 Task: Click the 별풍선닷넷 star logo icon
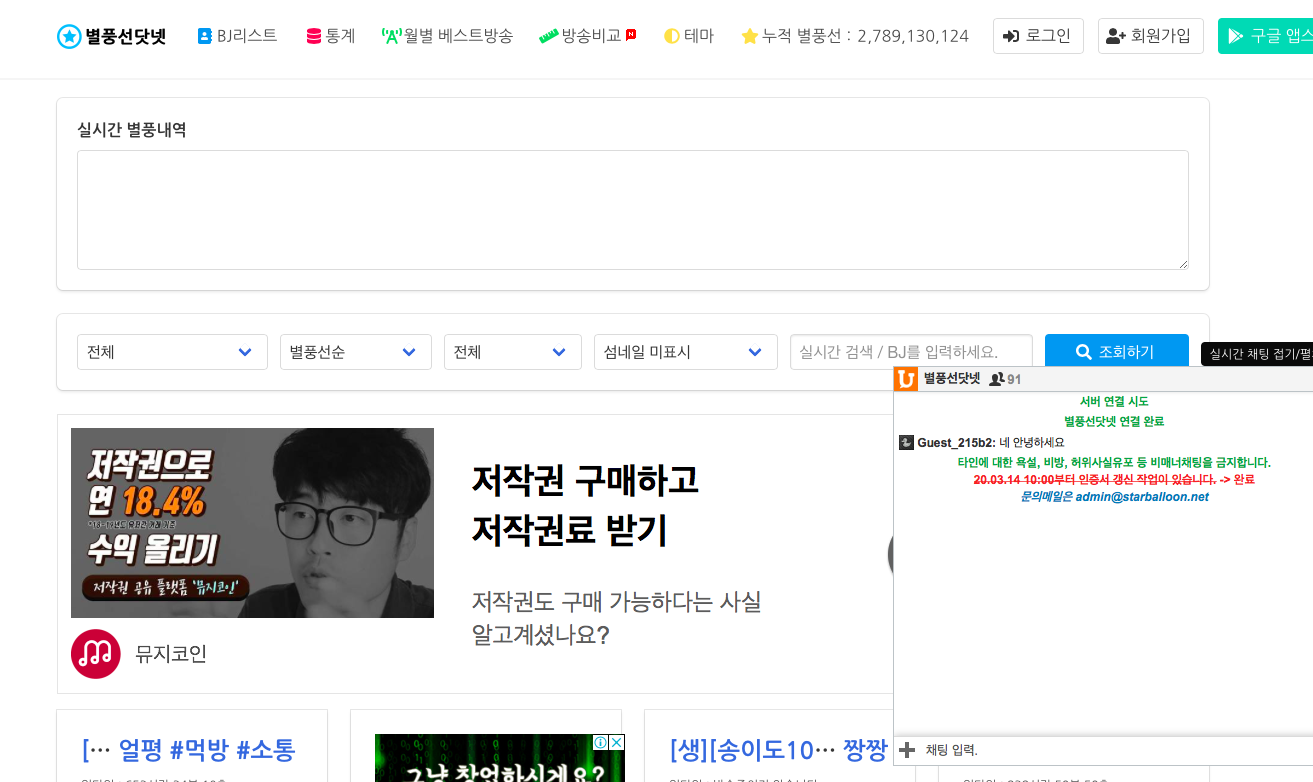click(x=69, y=36)
